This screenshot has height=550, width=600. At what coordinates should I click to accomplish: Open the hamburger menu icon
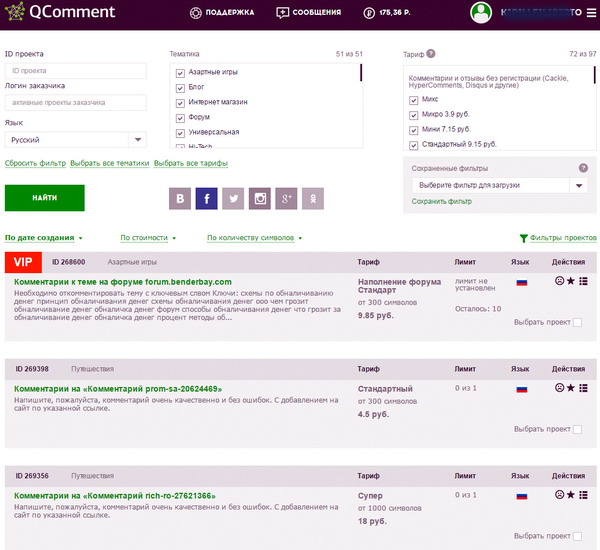[591, 13]
